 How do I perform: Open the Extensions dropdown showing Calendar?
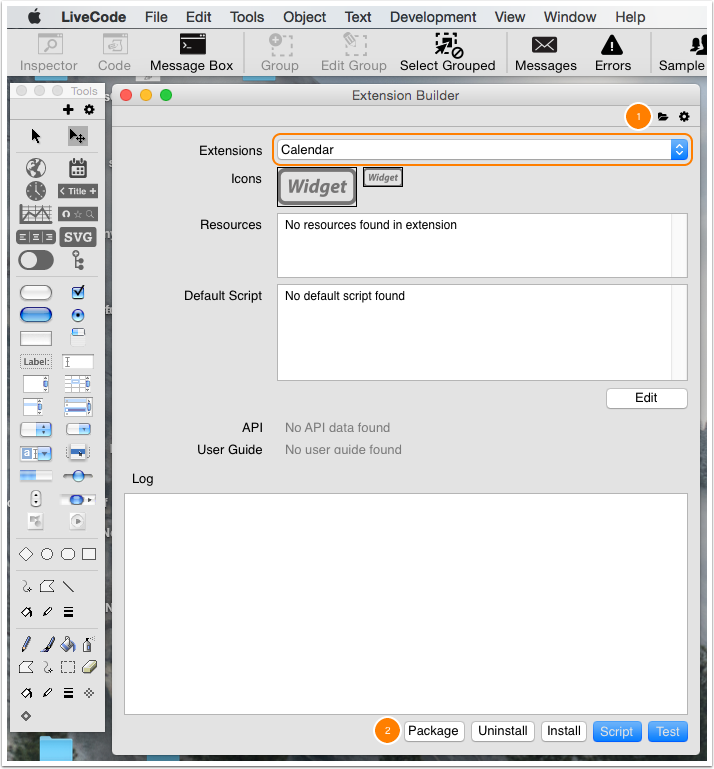[482, 150]
